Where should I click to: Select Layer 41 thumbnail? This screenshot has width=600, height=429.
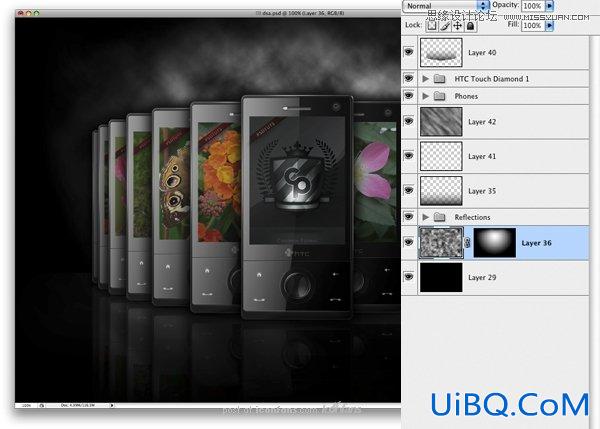click(441, 156)
